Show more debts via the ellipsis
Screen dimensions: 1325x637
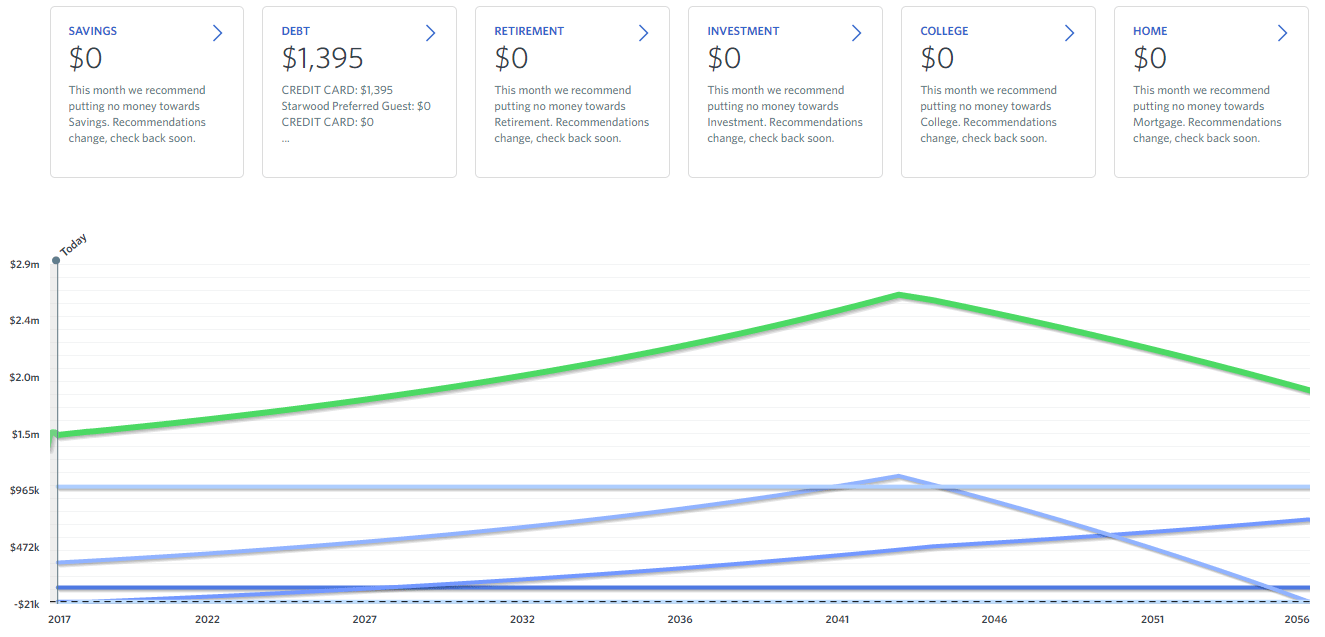[x=286, y=139]
